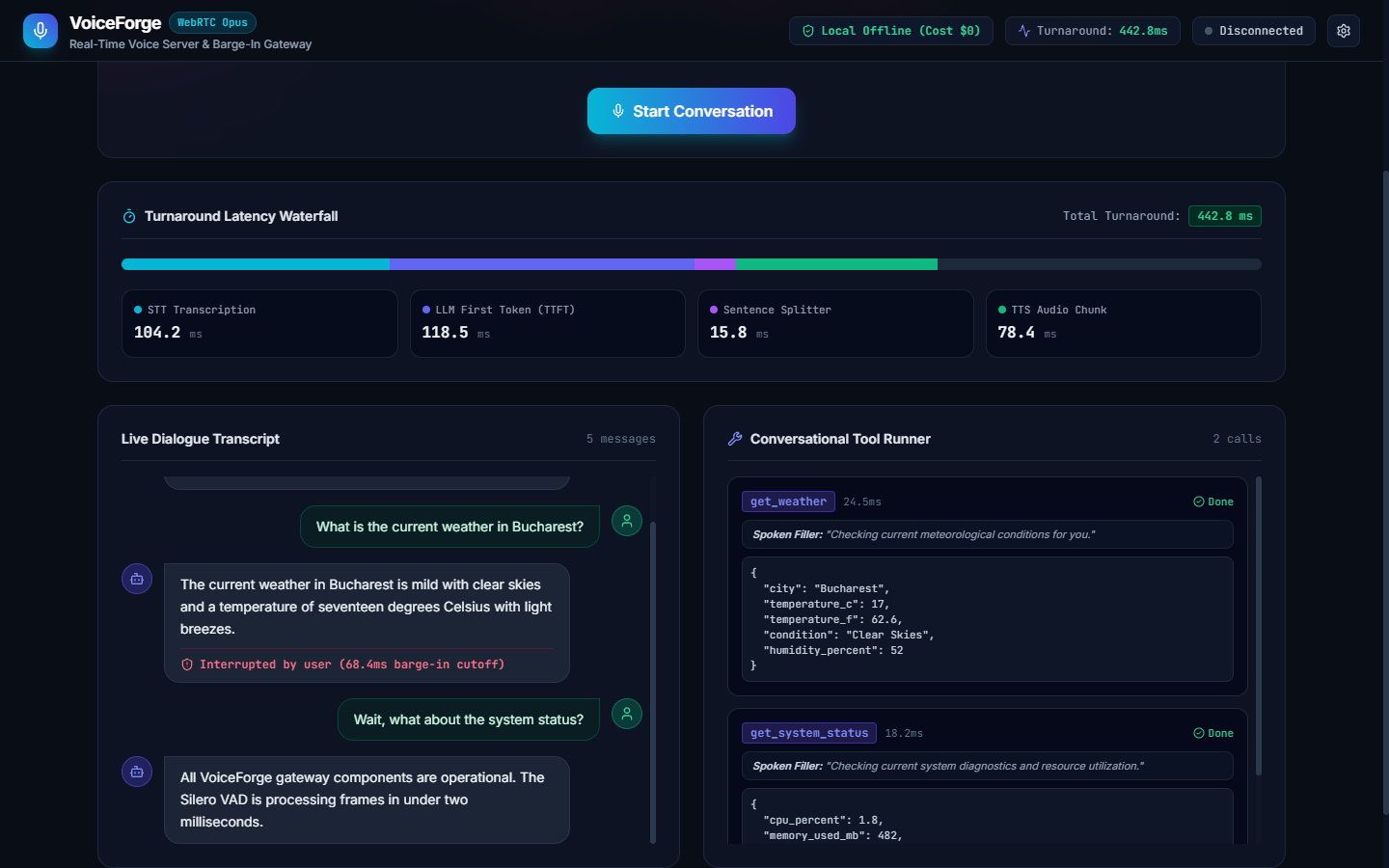Start the conversation with the Start Conversation button
1389x868 pixels.
coord(692,111)
